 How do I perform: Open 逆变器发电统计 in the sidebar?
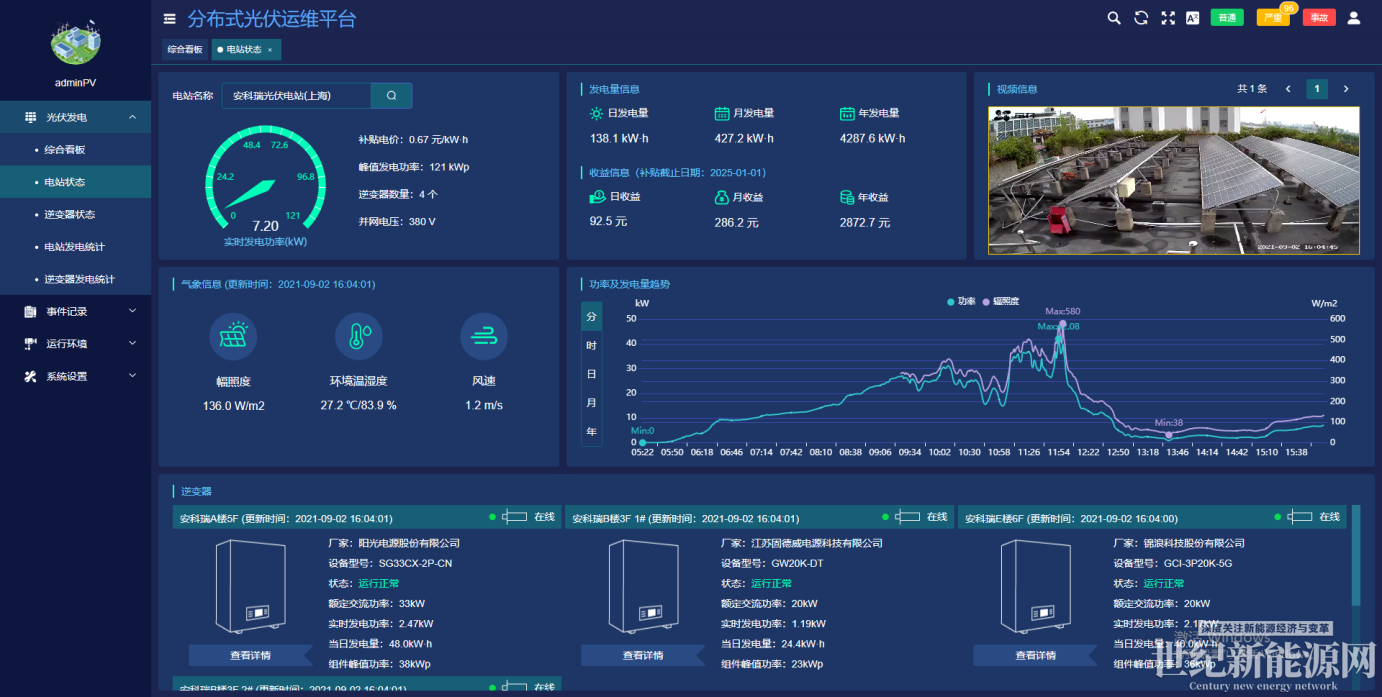coord(75,279)
